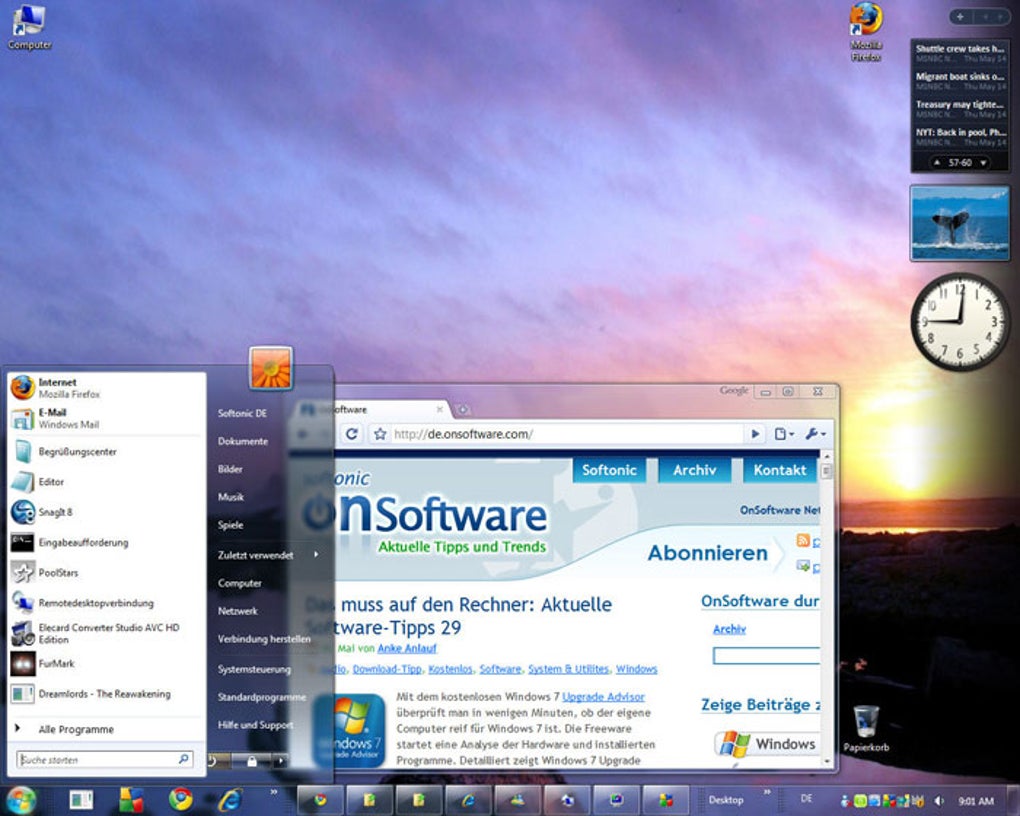The image size is (1020, 816).
Task: Open Systemsteuerung from the Start menu
Action: coord(254,669)
